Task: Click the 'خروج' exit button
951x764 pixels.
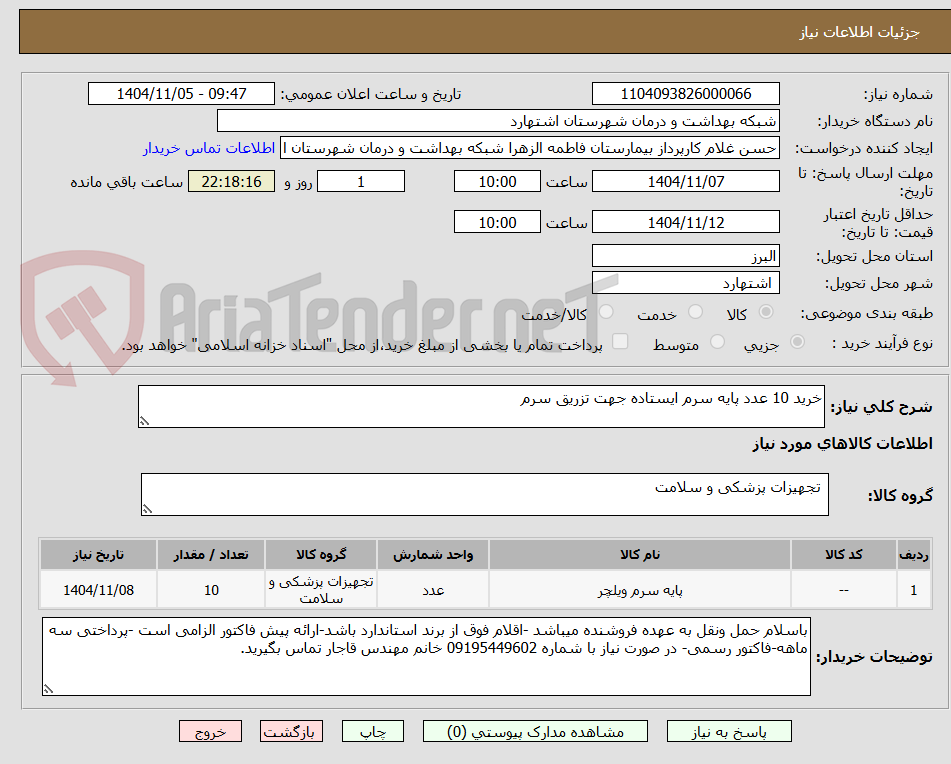Action: click(210, 731)
